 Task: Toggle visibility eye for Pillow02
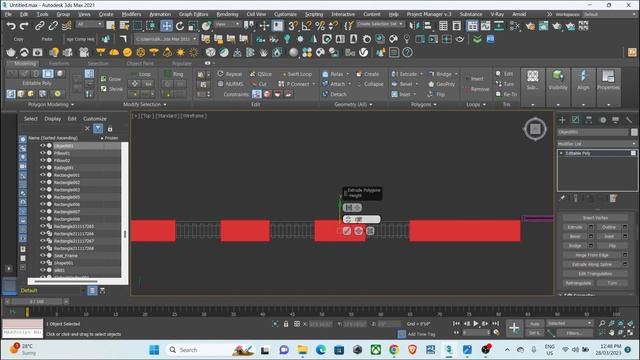[x=42, y=160]
